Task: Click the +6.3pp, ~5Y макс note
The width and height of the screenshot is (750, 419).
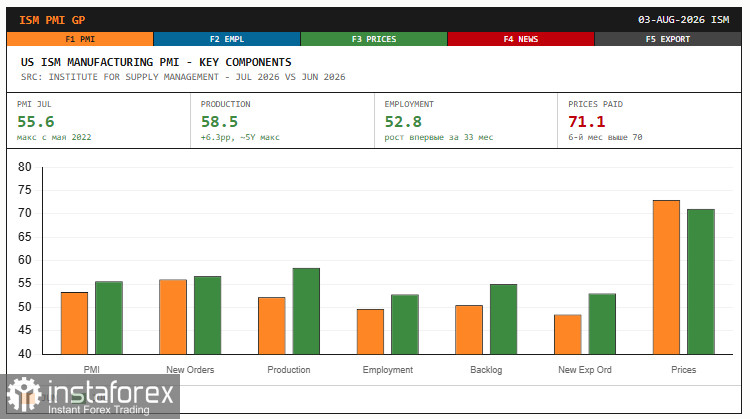Action: [240, 137]
